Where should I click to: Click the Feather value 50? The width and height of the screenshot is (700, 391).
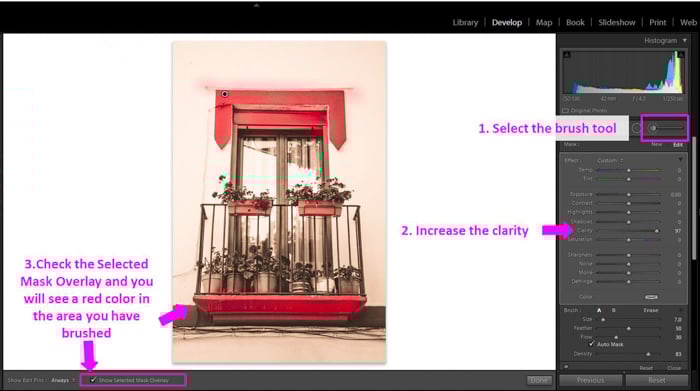tap(678, 329)
